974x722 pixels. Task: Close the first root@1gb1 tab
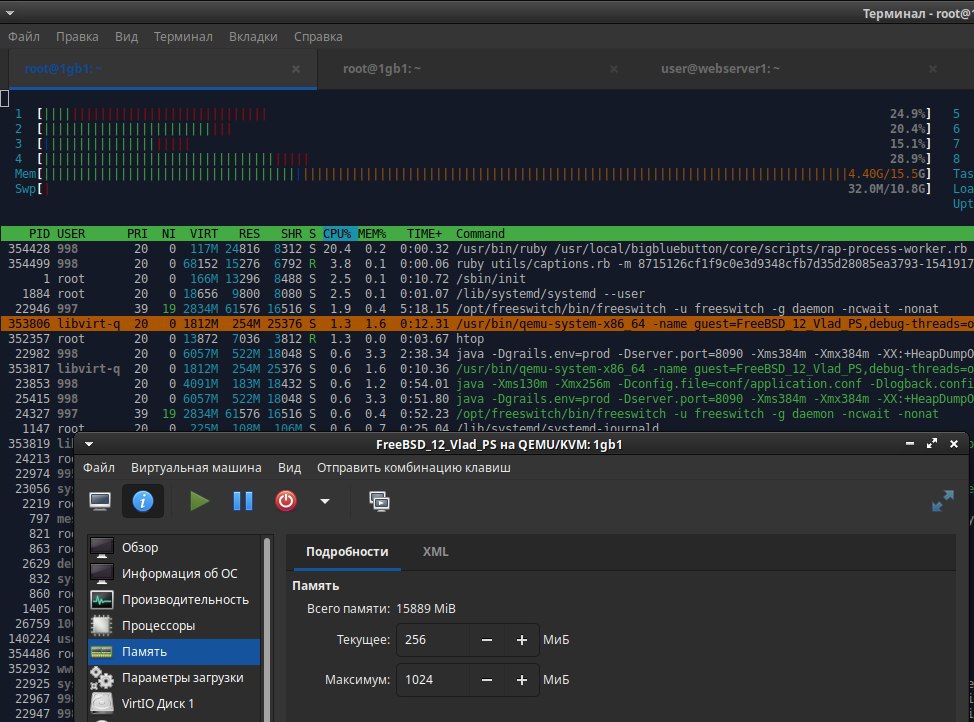(296, 69)
